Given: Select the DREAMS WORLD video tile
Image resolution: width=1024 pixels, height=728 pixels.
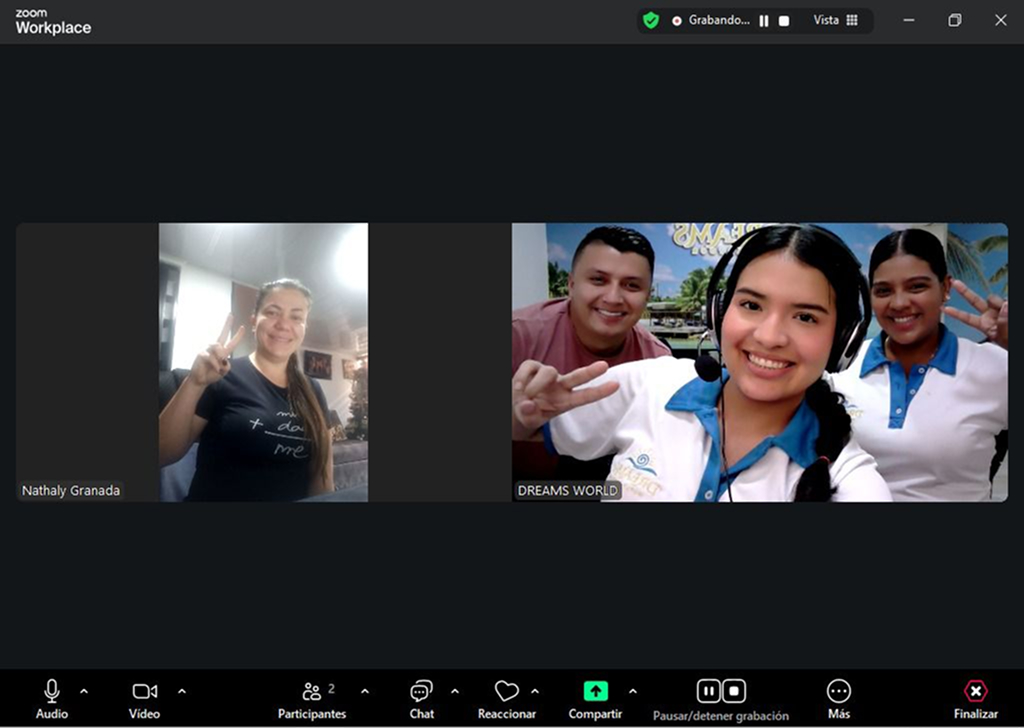Looking at the screenshot, I should tap(759, 361).
